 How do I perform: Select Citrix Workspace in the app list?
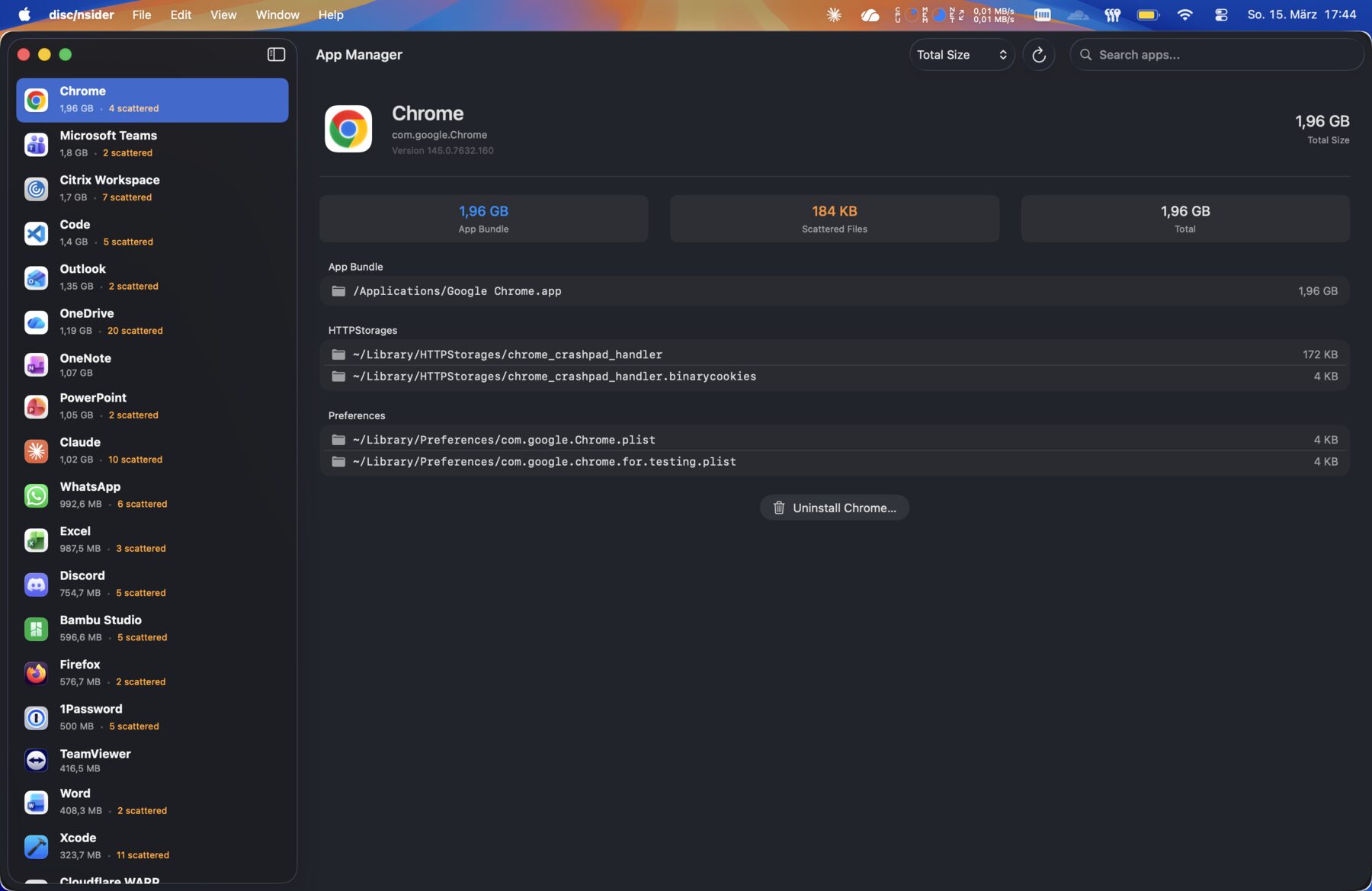(152, 188)
